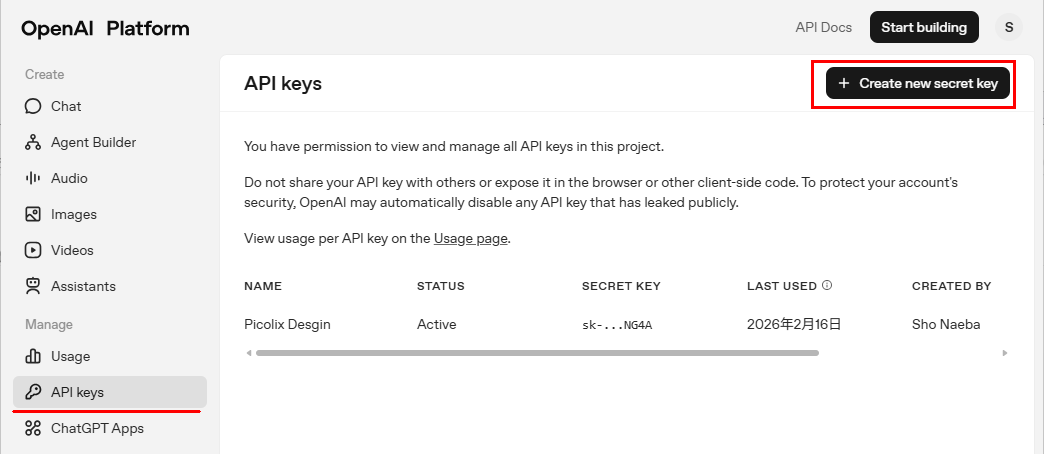Viewport: 1044px width, 454px height.
Task: Click the Sho Naeba creator cell
Action: coord(946,325)
